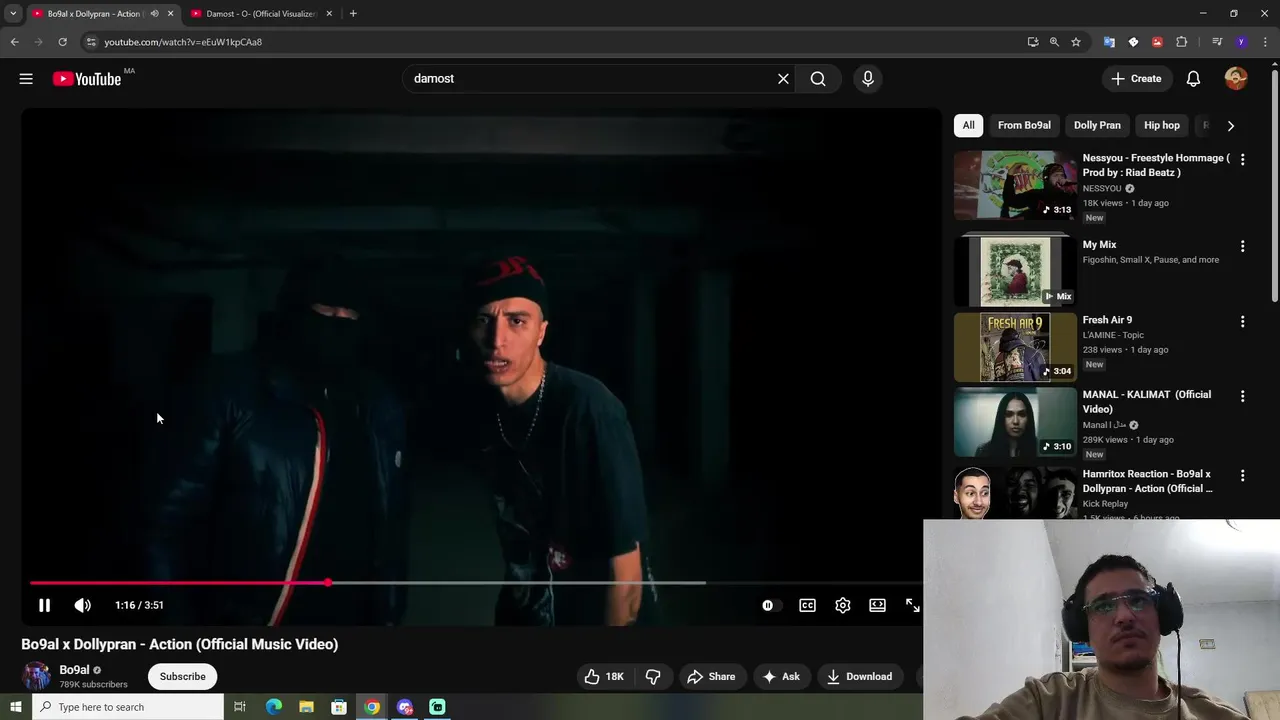Open options for MANAL - KALIMAT video
Screen dimensions: 1280x720
(x=1242, y=397)
